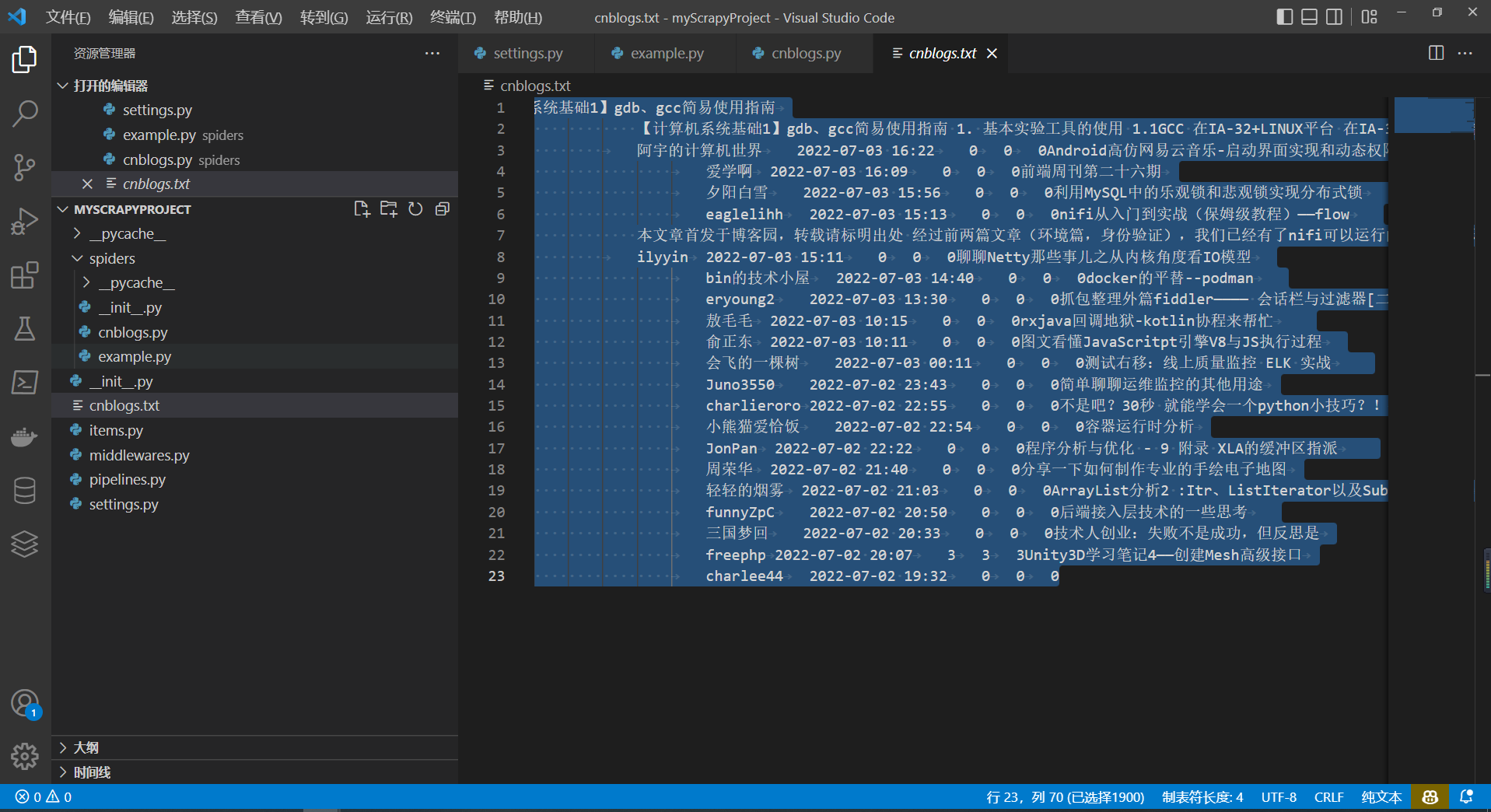The width and height of the screenshot is (1491, 812).
Task: Collapse the Open Editors section
Action: click(x=63, y=86)
